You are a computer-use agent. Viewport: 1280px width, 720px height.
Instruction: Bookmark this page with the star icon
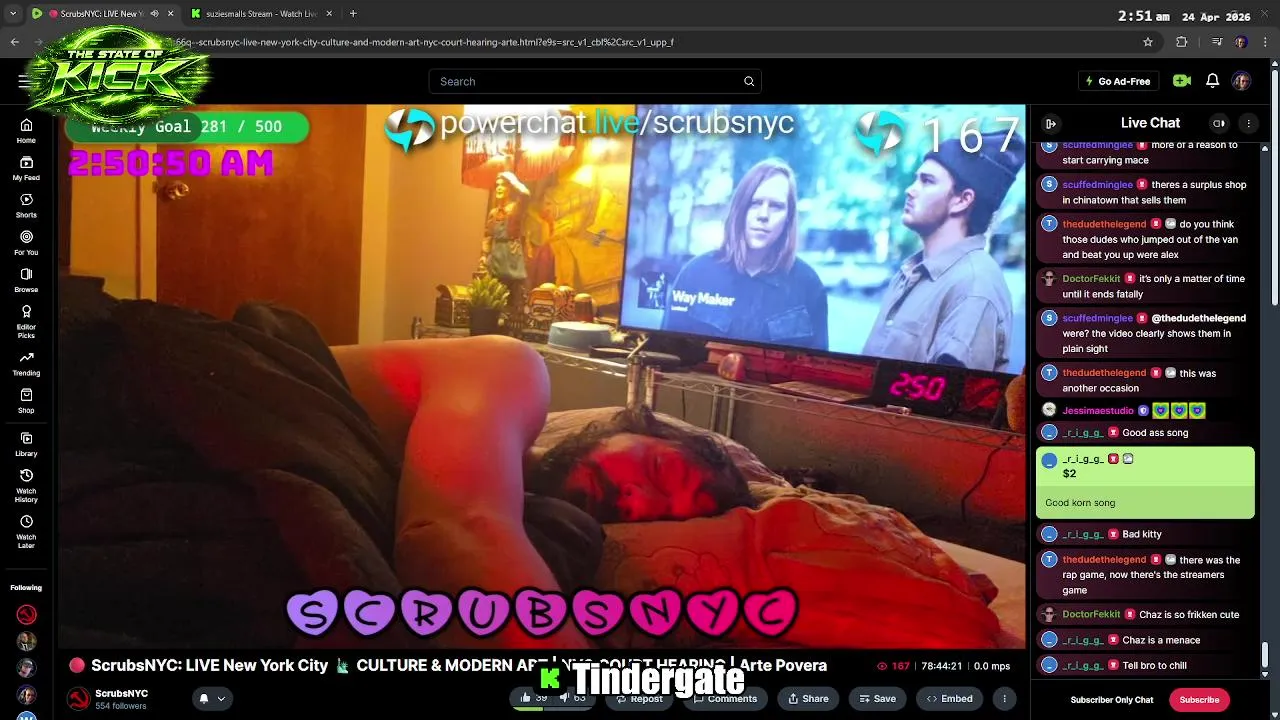(x=1148, y=42)
